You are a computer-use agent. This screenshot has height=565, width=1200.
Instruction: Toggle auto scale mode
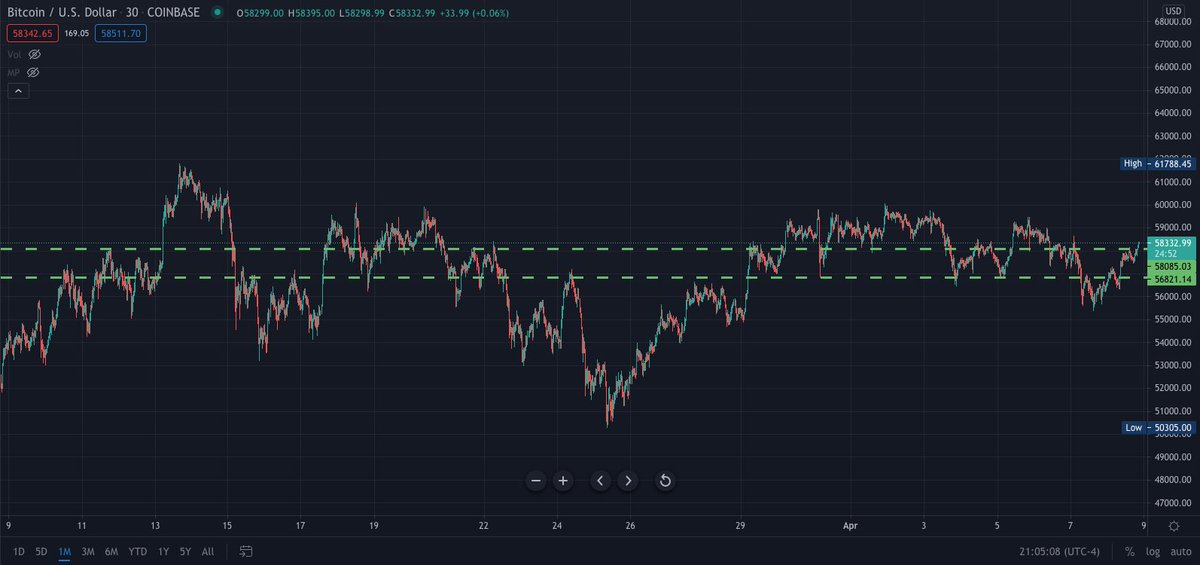tap(1179, 551)
